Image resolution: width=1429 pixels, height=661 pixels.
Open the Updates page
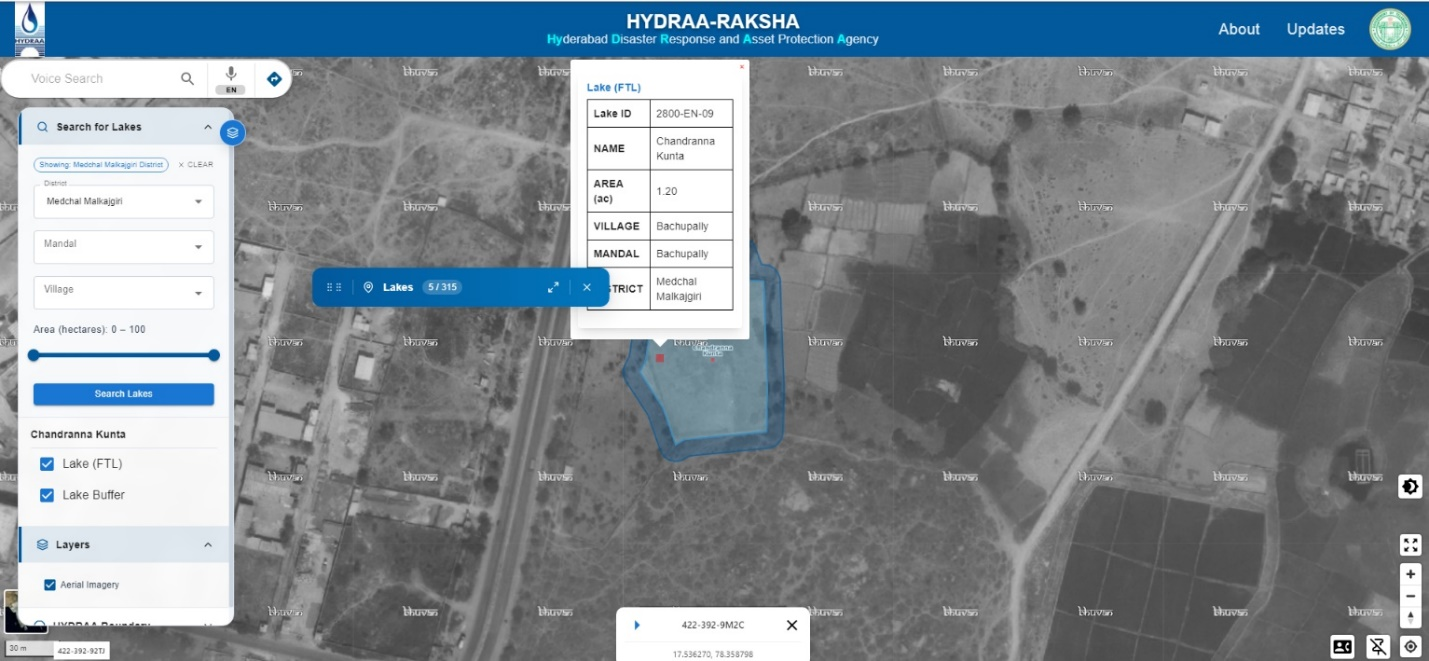pos(1315,29)
